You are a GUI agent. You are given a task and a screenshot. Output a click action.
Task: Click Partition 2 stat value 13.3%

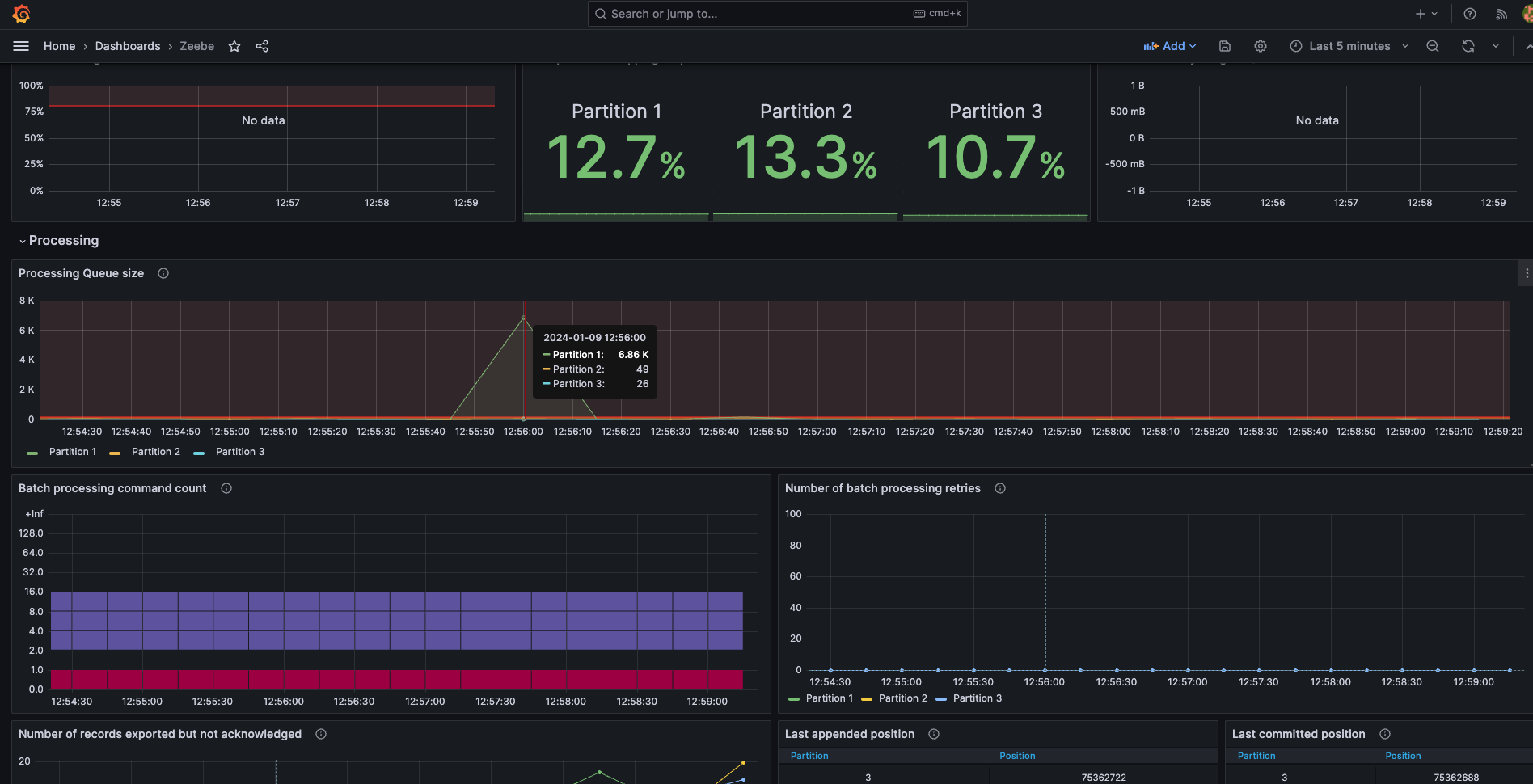point(805,157)
